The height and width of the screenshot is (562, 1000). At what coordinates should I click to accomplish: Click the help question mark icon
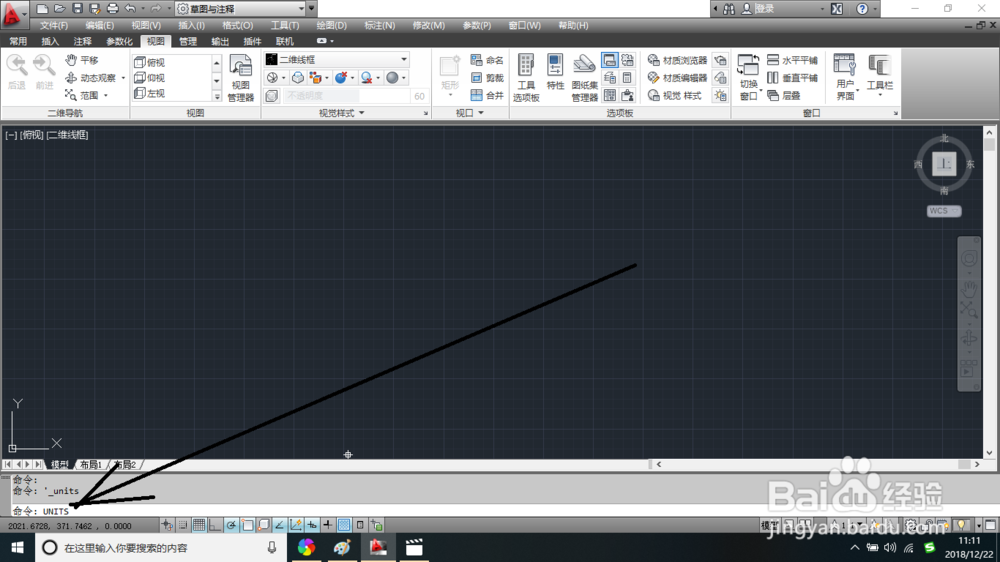tap(862, 8)
